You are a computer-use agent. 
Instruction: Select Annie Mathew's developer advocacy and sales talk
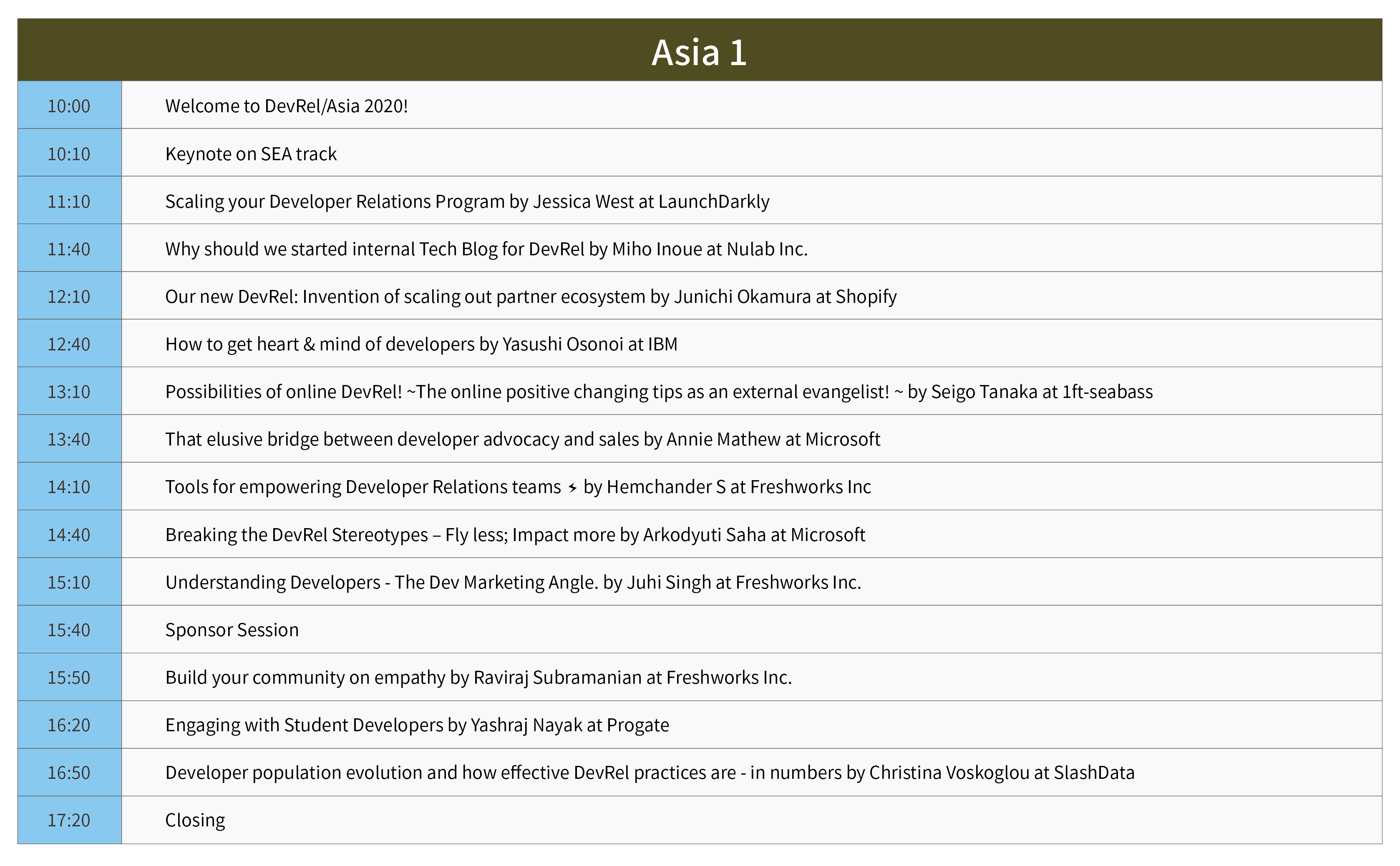[x=522, y=439]
